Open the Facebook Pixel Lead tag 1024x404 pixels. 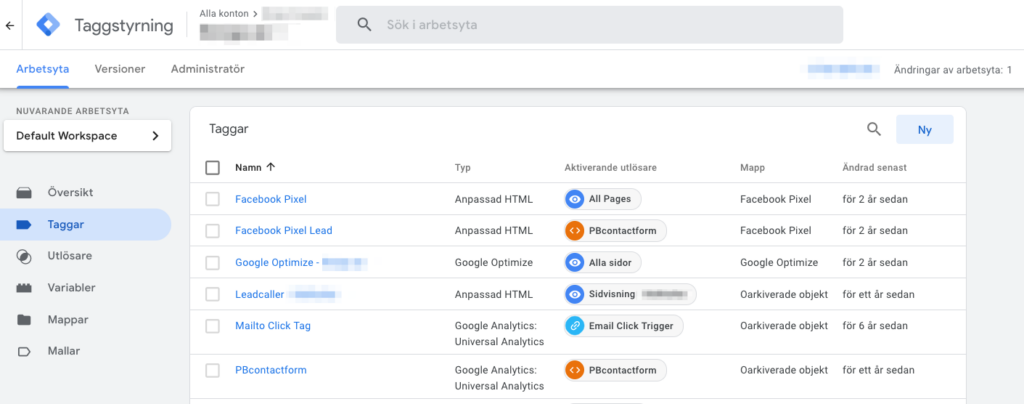[x=283, y=230]
